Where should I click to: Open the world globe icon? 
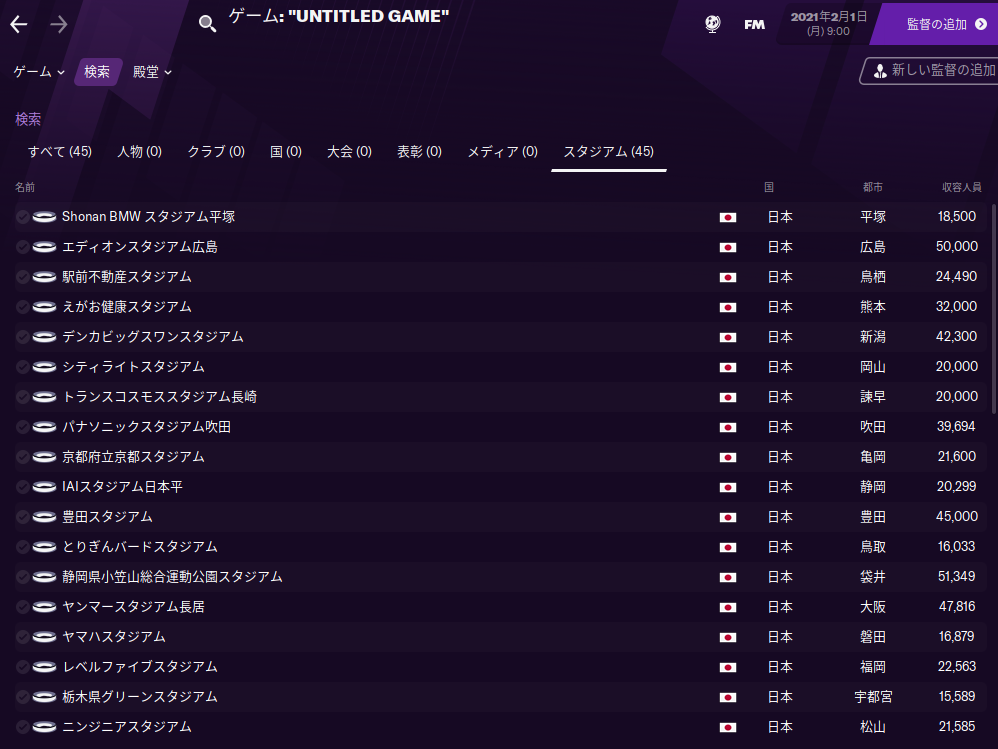click(x=713, y=24)
